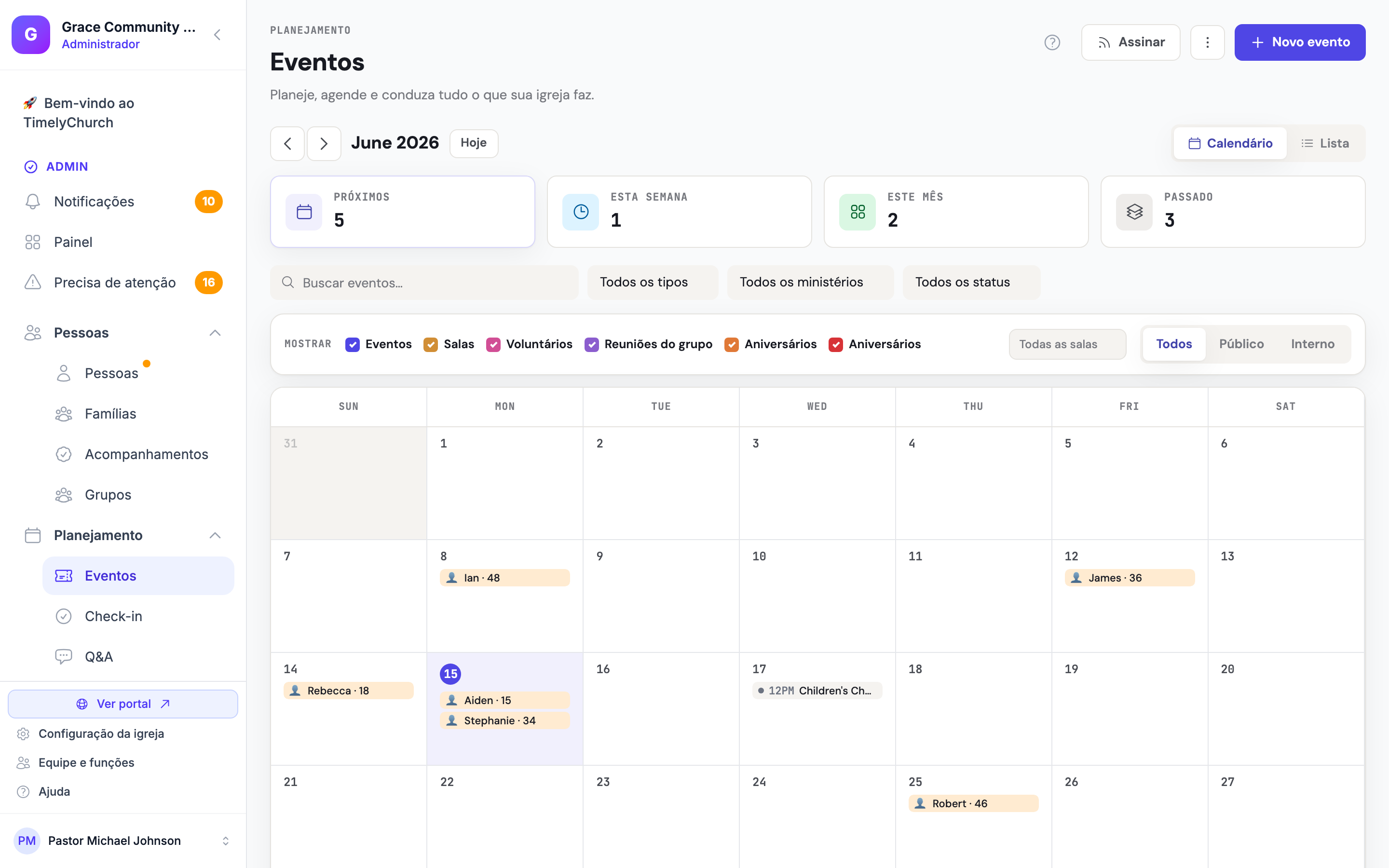This screenshot has width=1389, height=868.
Task: Click the Novo evento button
Action: coord(1300,42)
